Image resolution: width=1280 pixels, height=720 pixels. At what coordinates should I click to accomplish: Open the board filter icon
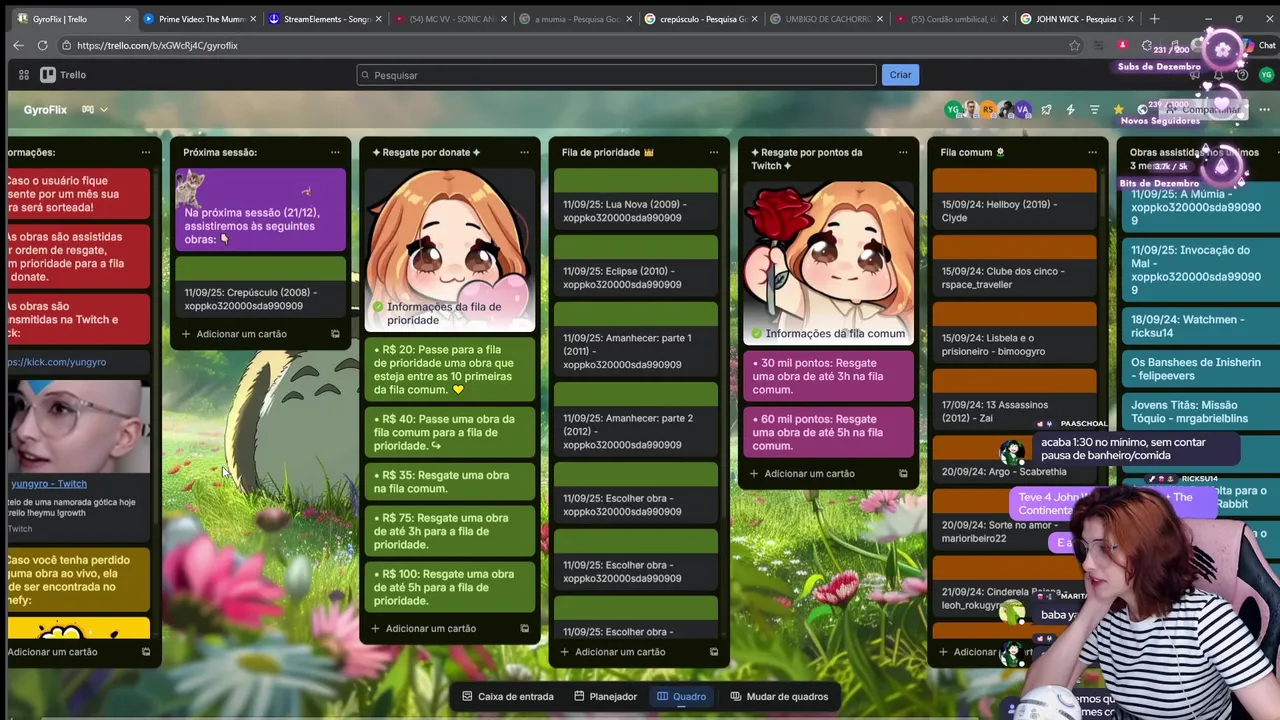1094,110
